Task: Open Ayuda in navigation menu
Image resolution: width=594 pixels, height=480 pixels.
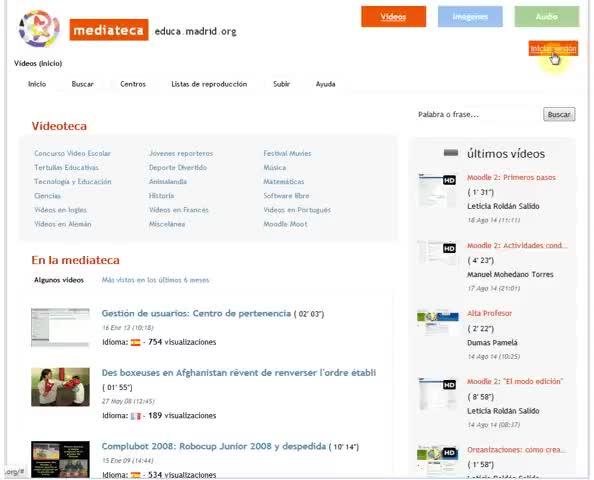Action: [325, 84]
